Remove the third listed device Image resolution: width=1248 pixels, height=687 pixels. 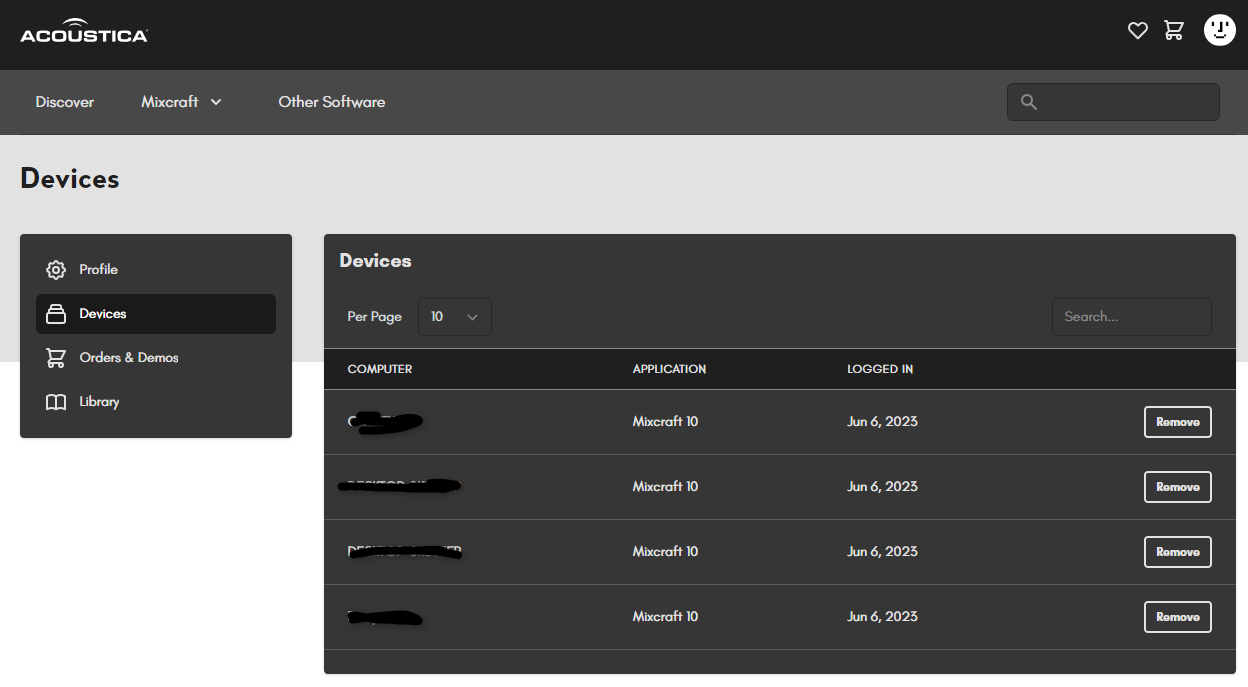pyautogui.click(x=1178, y=552)
